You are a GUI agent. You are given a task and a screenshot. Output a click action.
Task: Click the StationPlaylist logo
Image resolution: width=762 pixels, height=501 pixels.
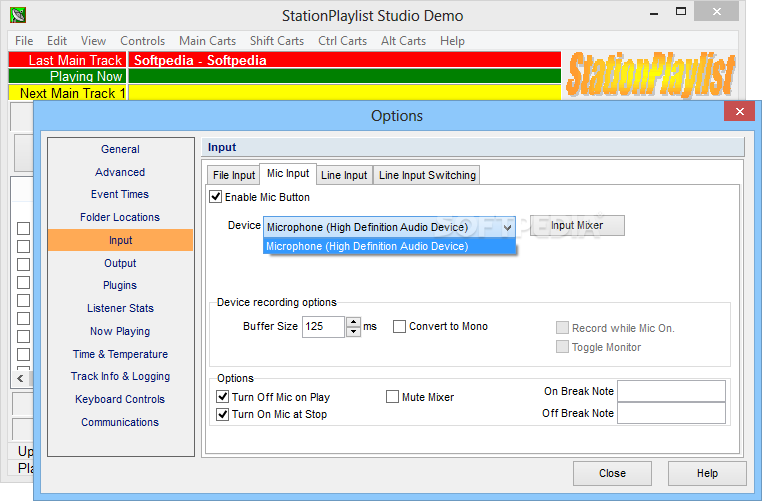pos(651,74)
